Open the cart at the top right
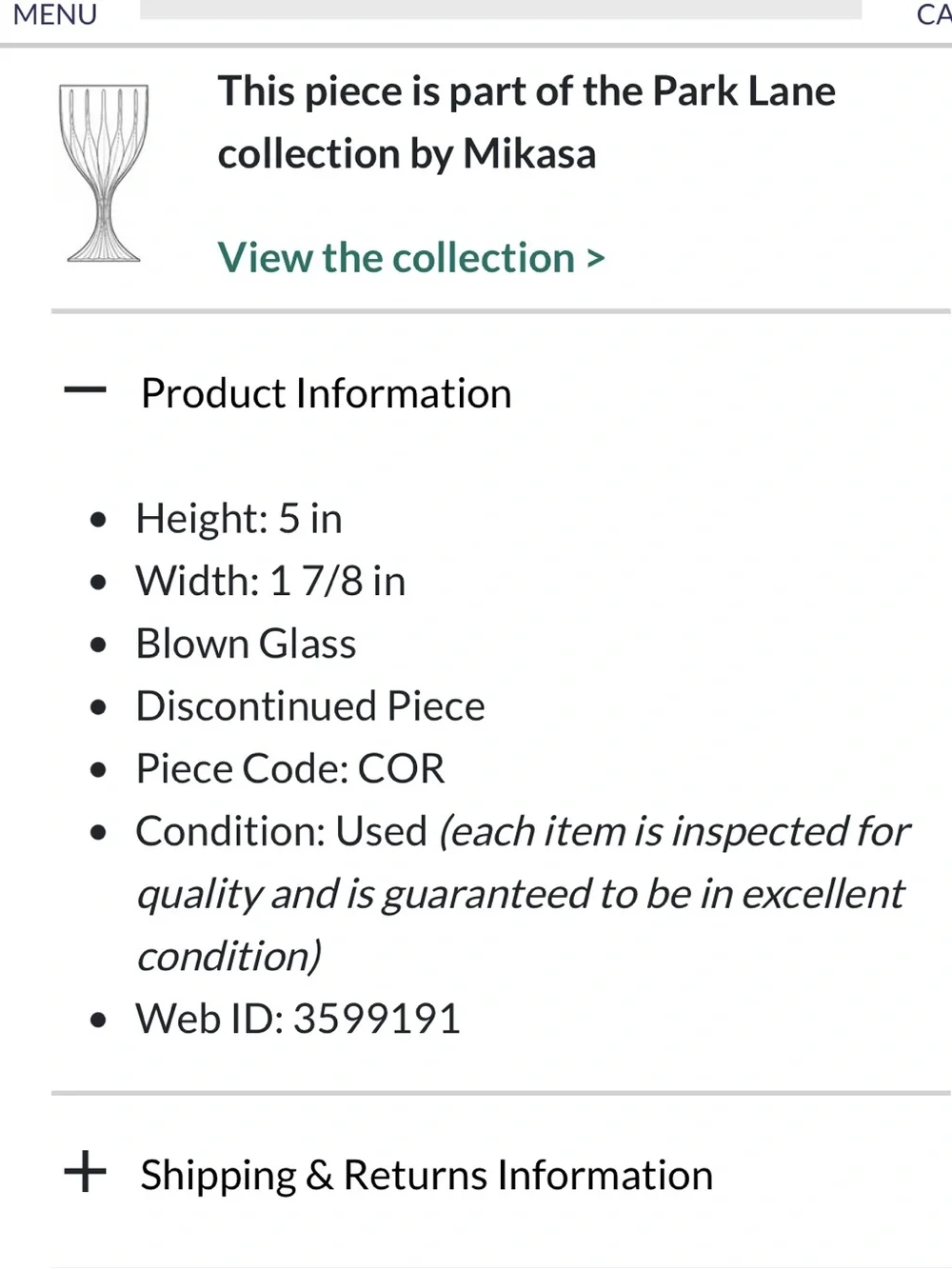The height and width of the screenshot is (1269, 952). click(933, 14)
